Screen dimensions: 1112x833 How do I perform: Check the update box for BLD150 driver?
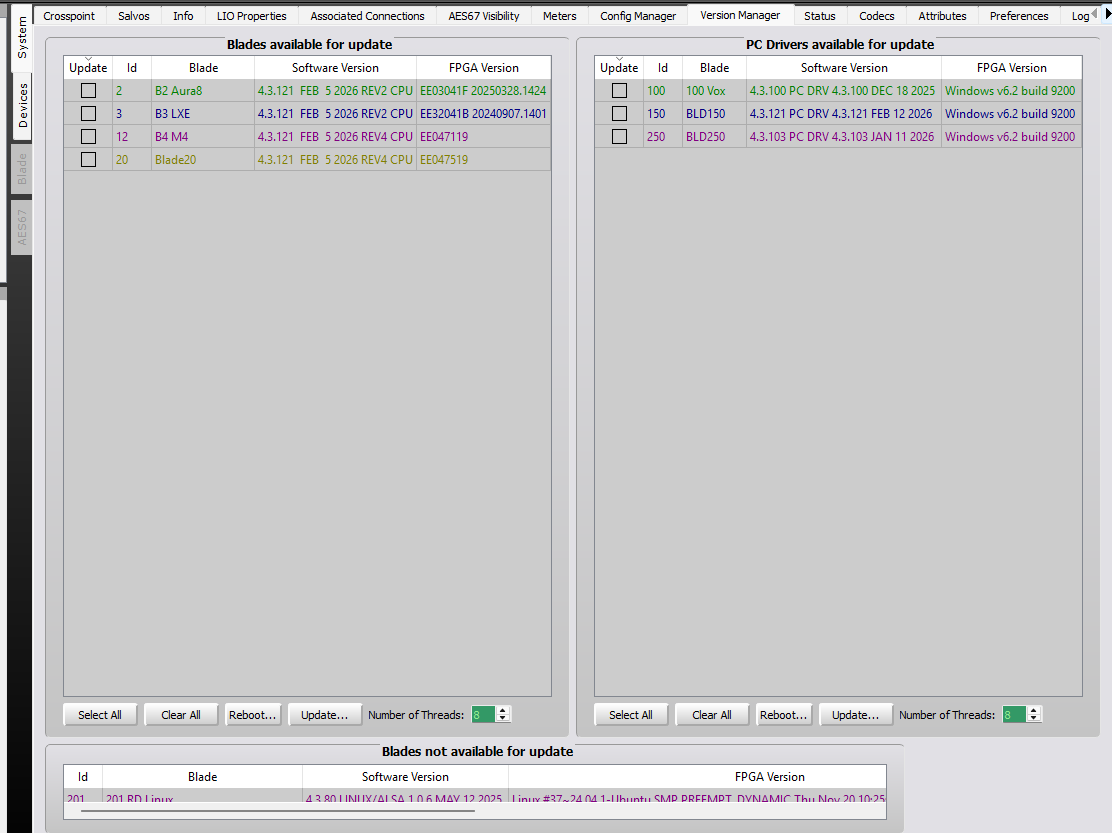click(619, 113)
